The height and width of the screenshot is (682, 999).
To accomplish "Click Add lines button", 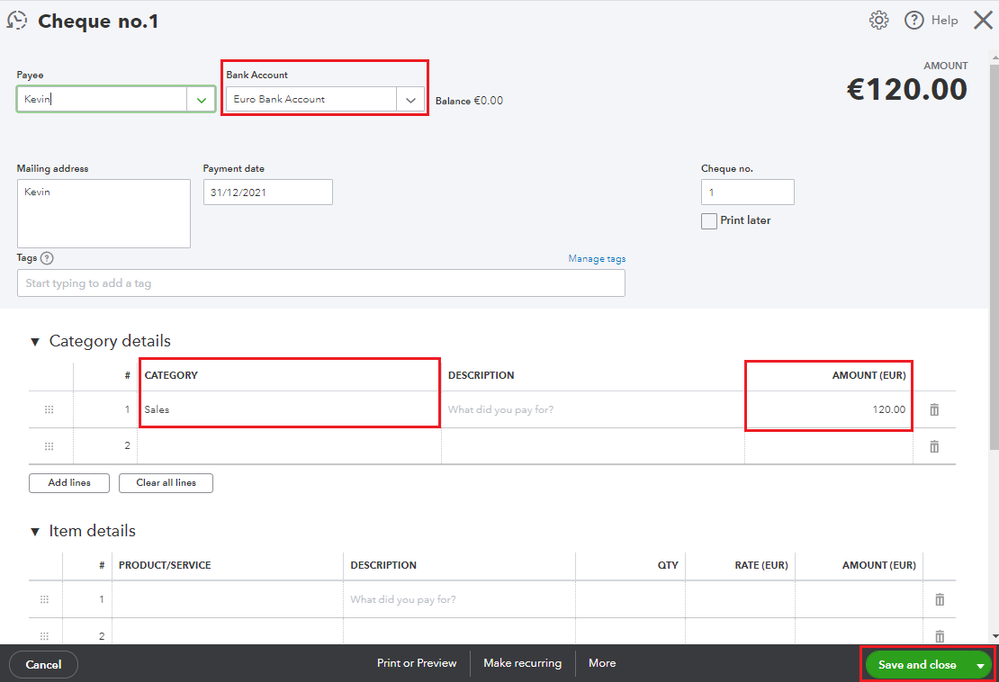I will tap(69, 482).
